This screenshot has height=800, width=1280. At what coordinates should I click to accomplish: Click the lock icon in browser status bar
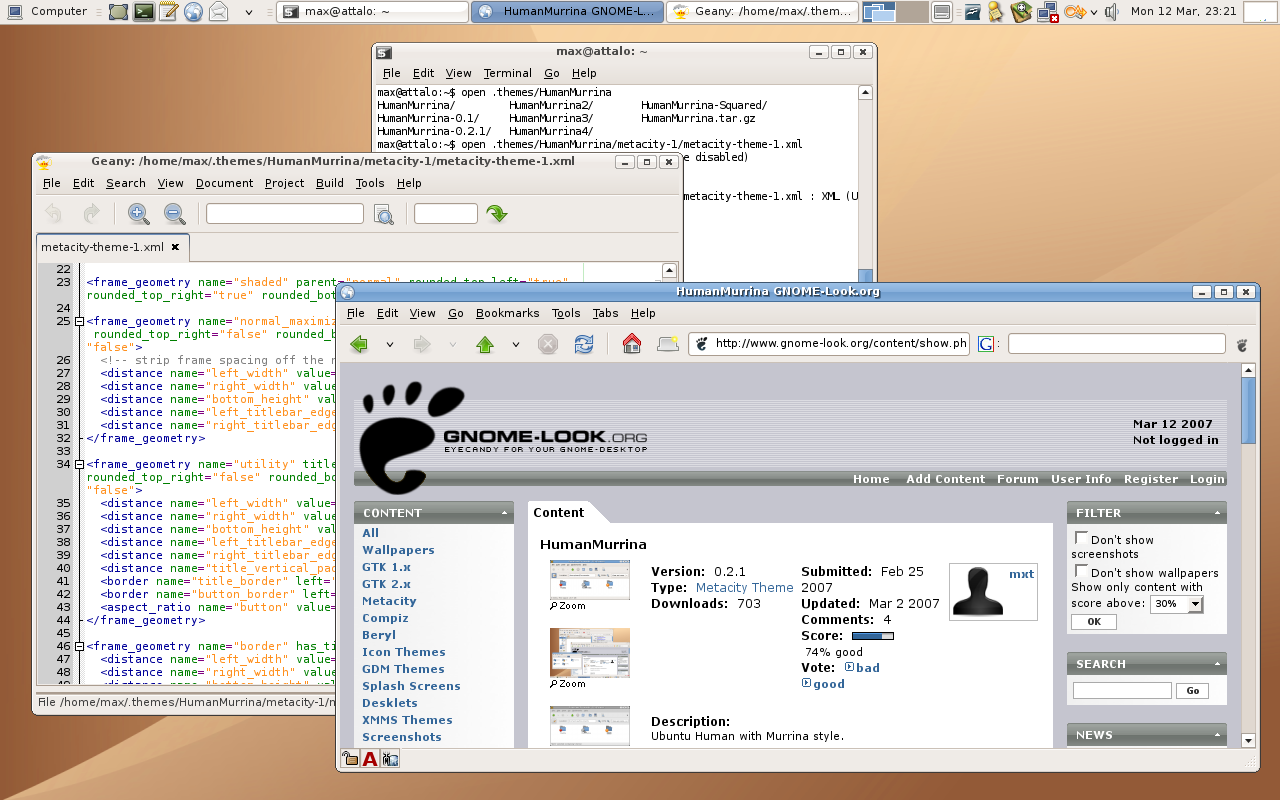pyautogui.click(x=350, y=759)
